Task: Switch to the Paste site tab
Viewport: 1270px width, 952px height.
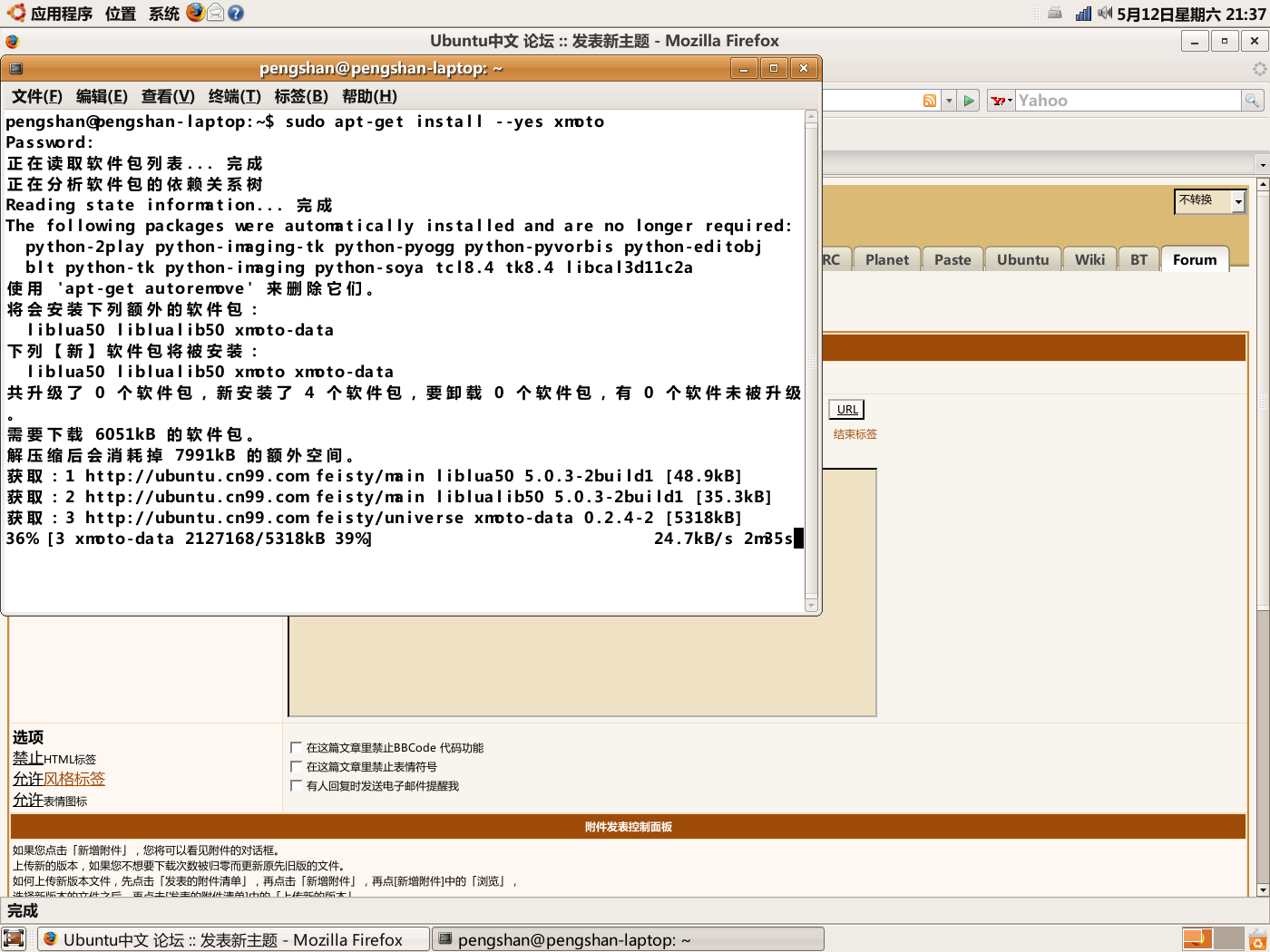Action: coord(952,259)
